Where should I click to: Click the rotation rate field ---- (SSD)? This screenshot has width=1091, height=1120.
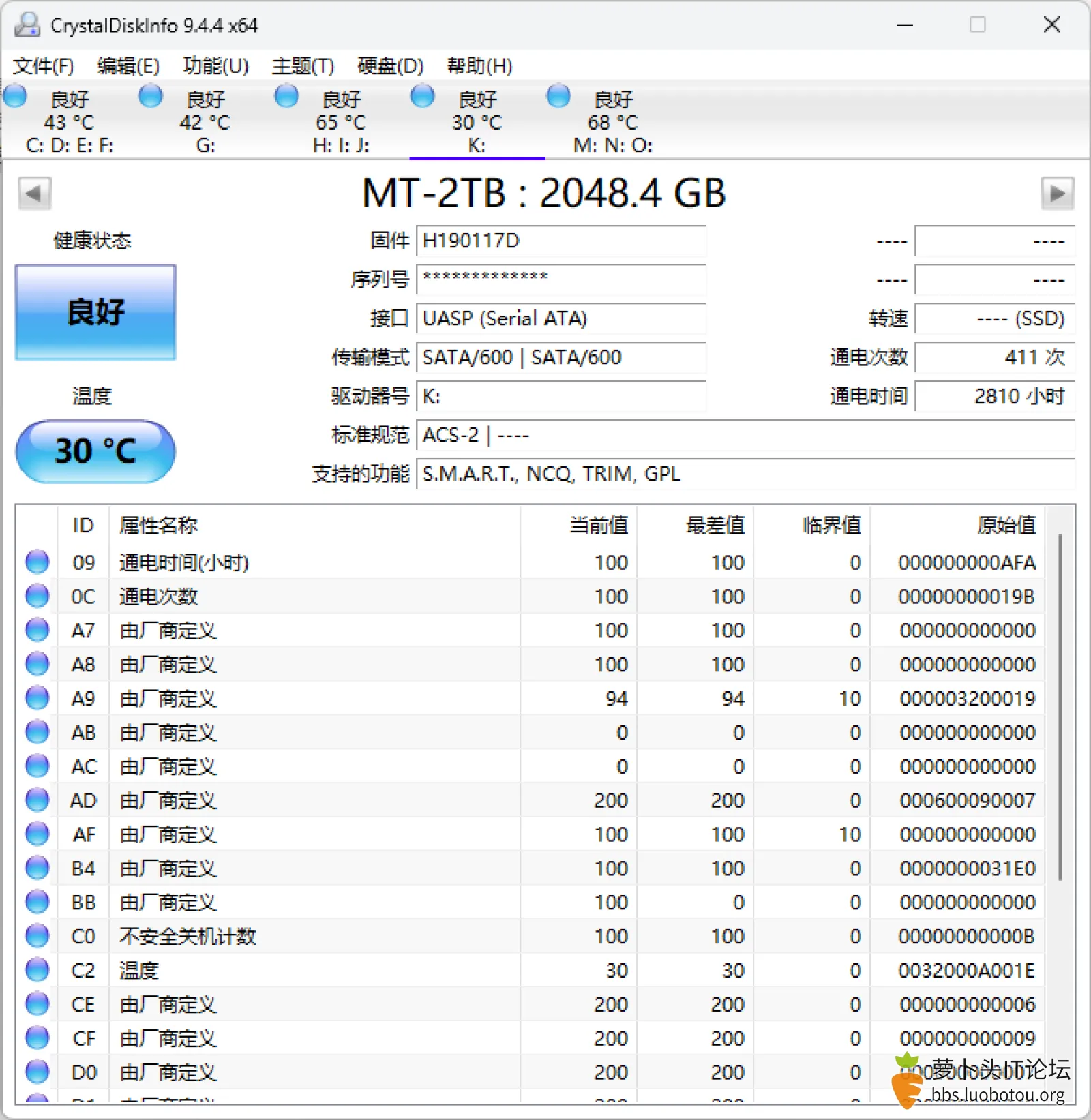995,318
